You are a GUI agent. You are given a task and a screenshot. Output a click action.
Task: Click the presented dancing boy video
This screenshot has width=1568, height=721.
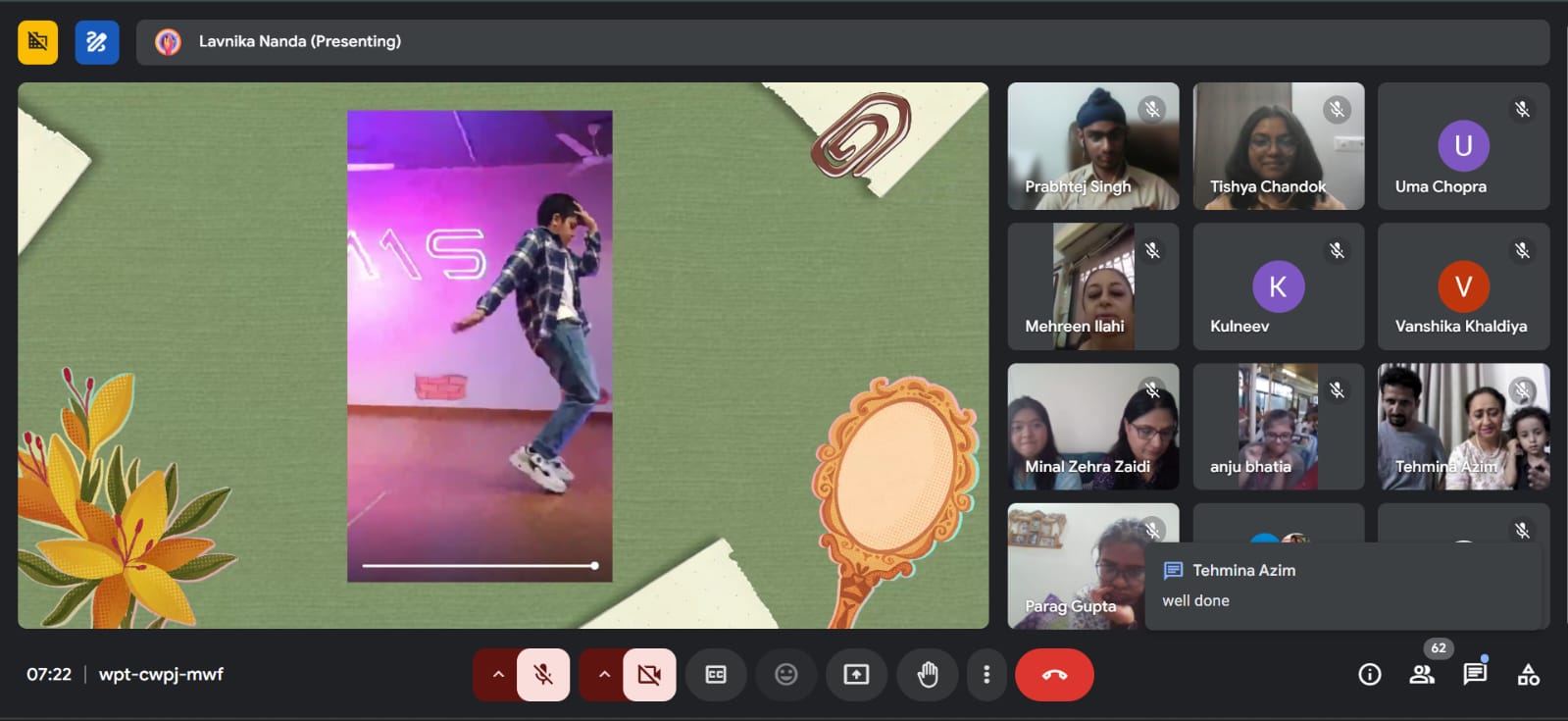480,346
